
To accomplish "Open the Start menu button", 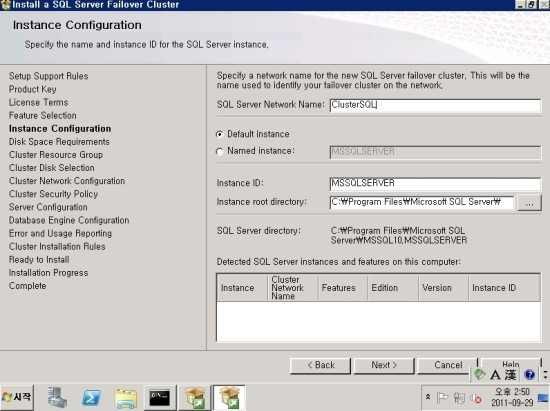I will tap(17, 397).
